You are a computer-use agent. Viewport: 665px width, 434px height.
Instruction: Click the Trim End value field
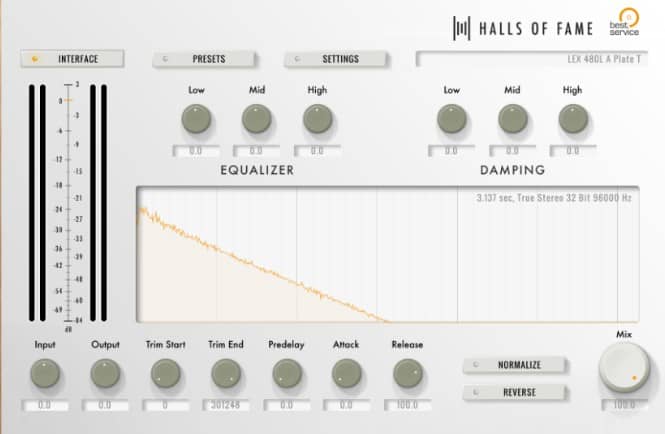click(226, 406)
